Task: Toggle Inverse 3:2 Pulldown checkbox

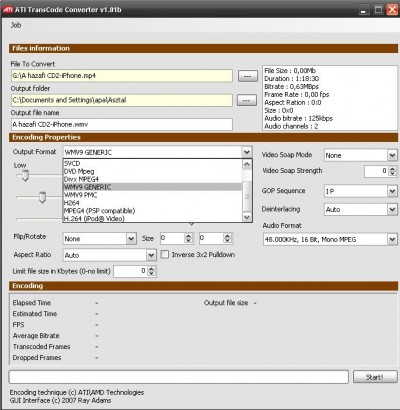Action: (x=165, y=255)
